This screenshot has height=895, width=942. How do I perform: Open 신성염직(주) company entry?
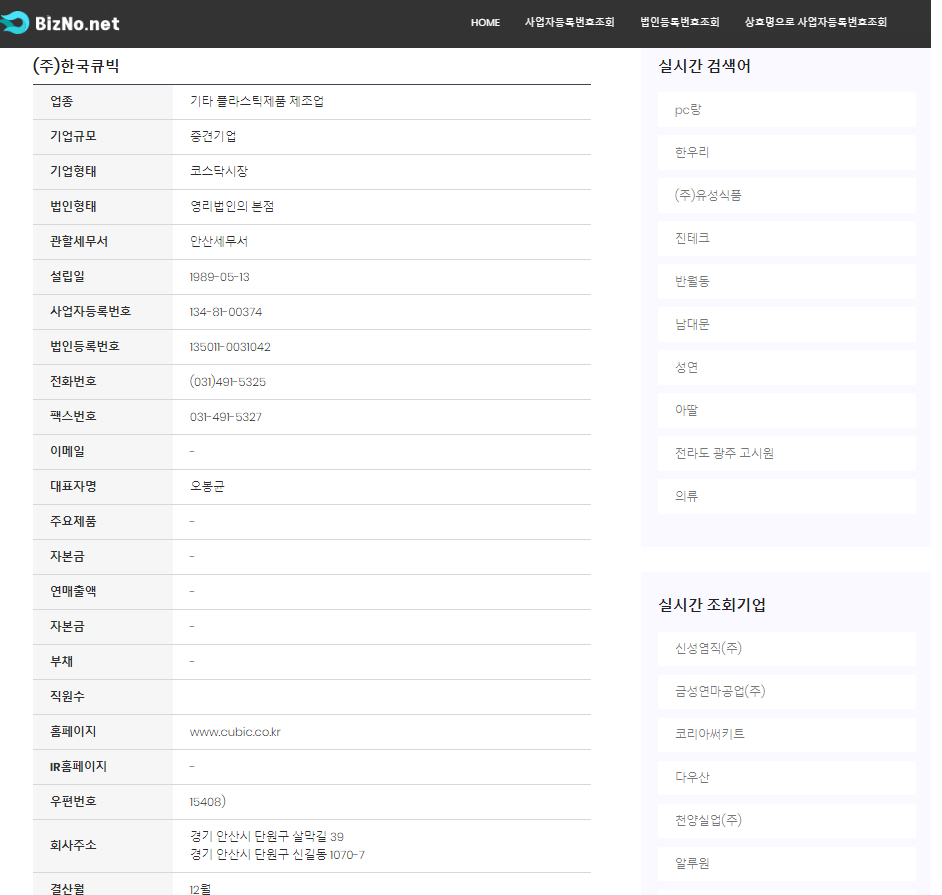786,649
